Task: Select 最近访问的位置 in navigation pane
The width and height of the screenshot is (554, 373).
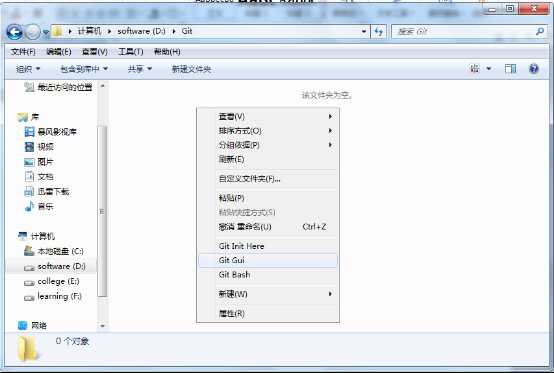Action: [x=59, y=87]
